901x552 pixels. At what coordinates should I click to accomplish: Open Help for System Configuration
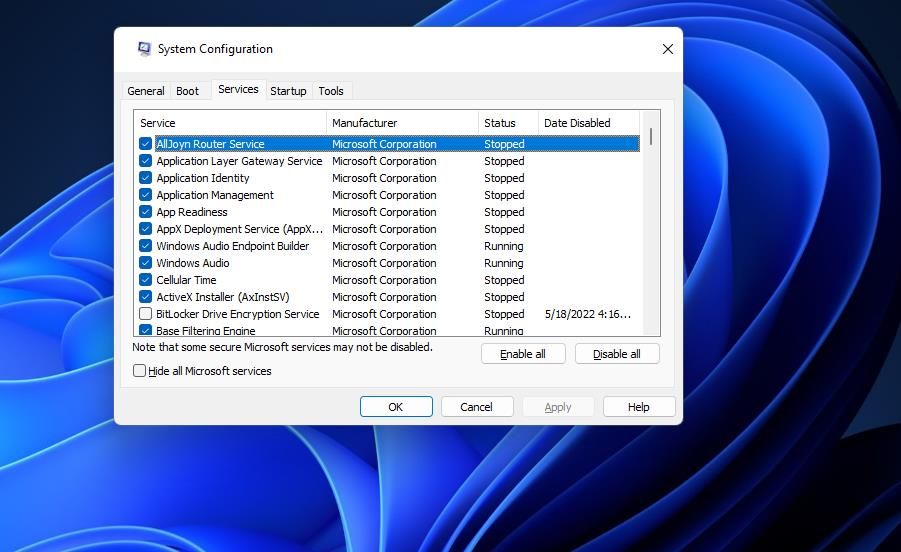coord(638,407)
